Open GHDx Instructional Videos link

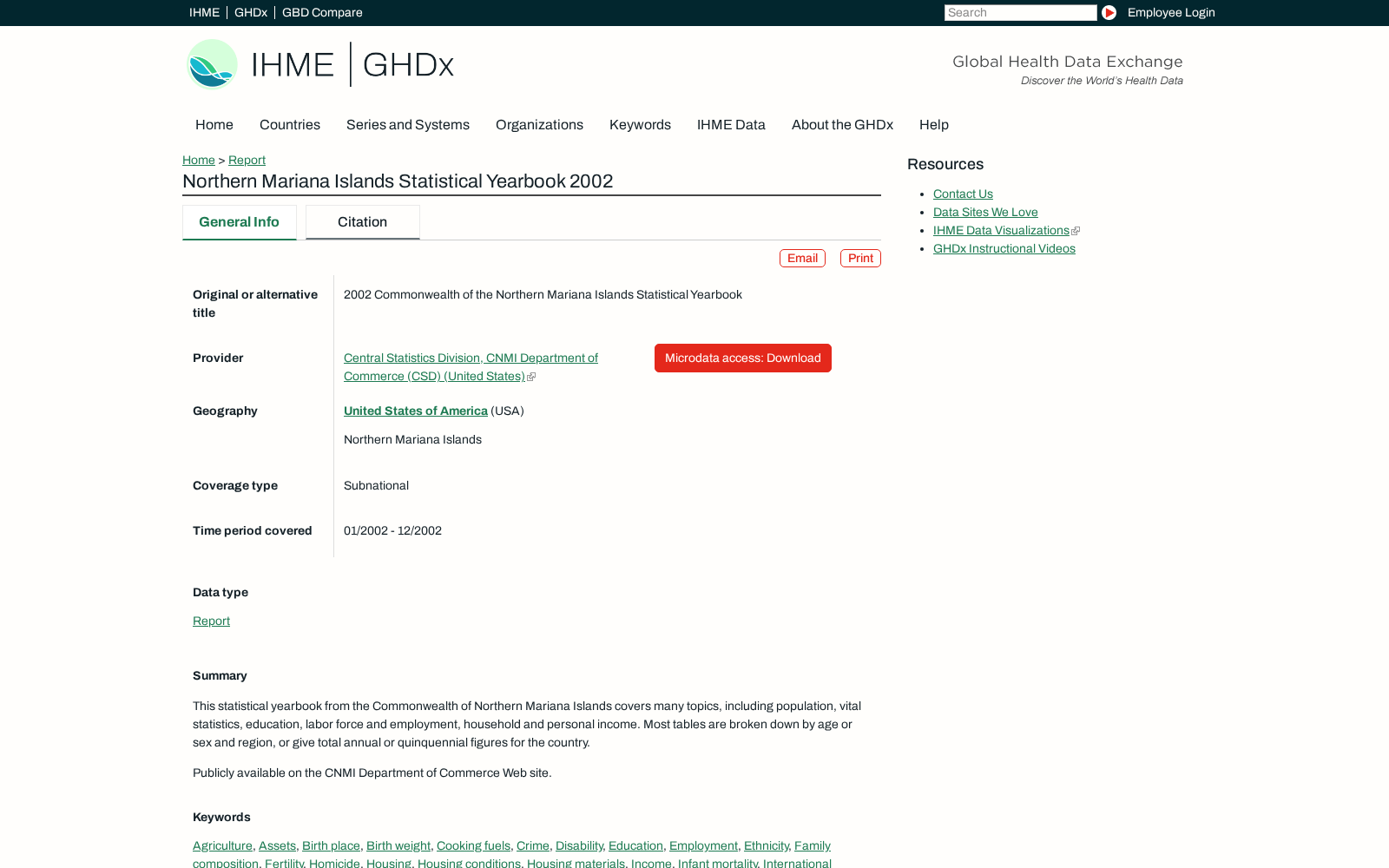(1004, 248)
